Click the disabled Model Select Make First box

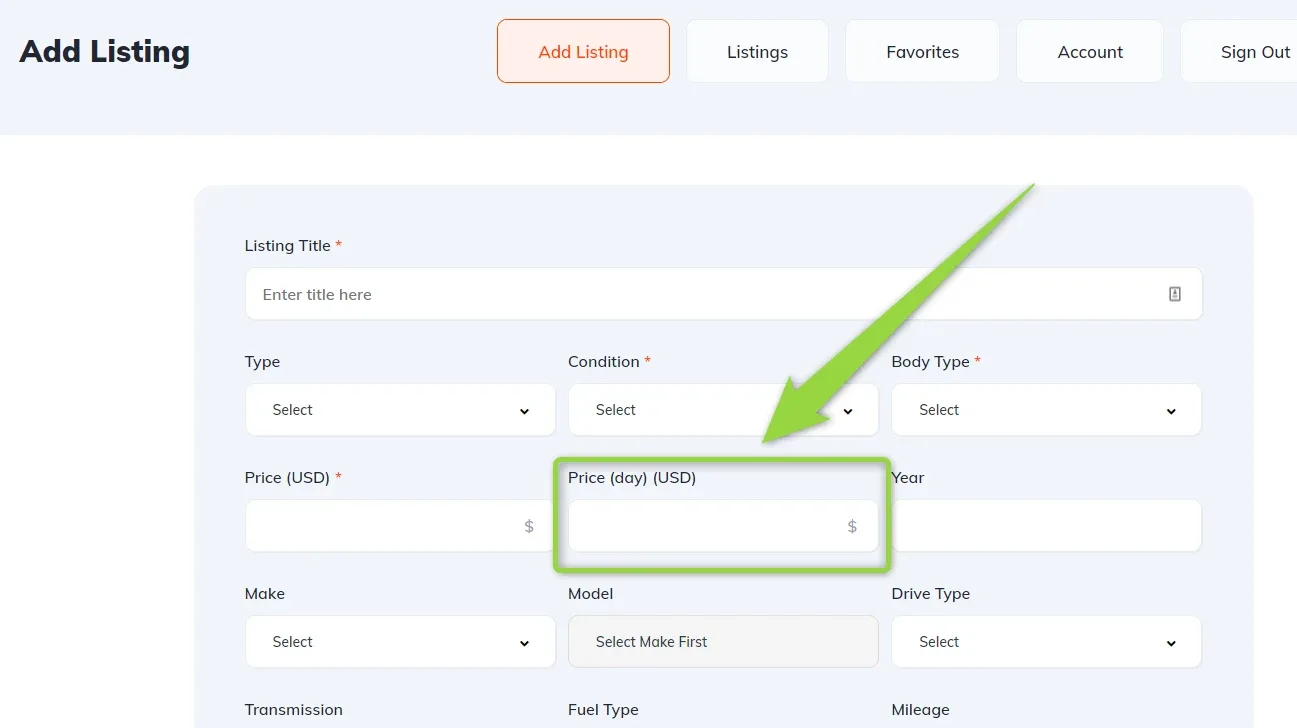pyautogui.click(x=723, y=642)
